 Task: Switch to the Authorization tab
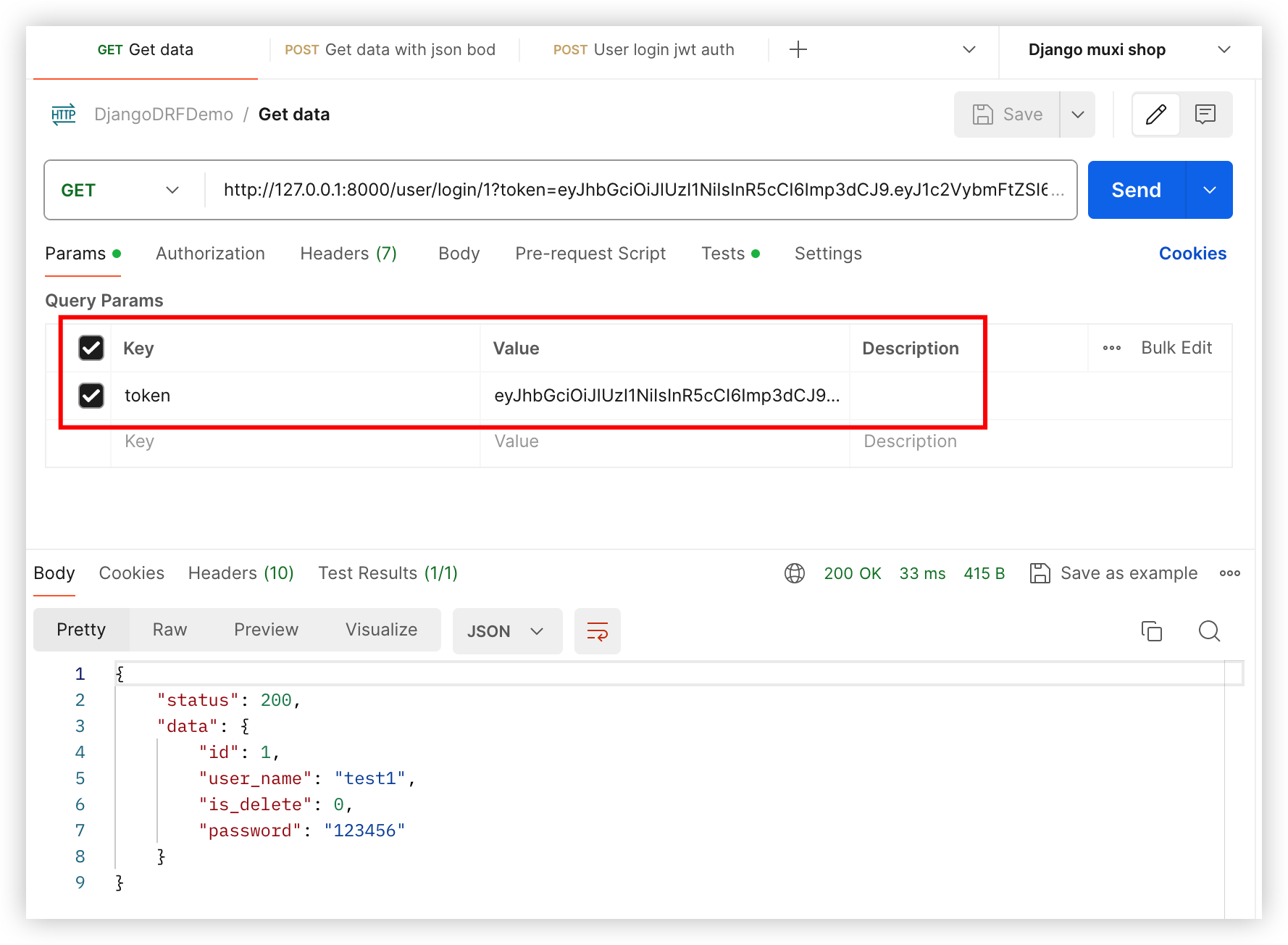point(210,254)
